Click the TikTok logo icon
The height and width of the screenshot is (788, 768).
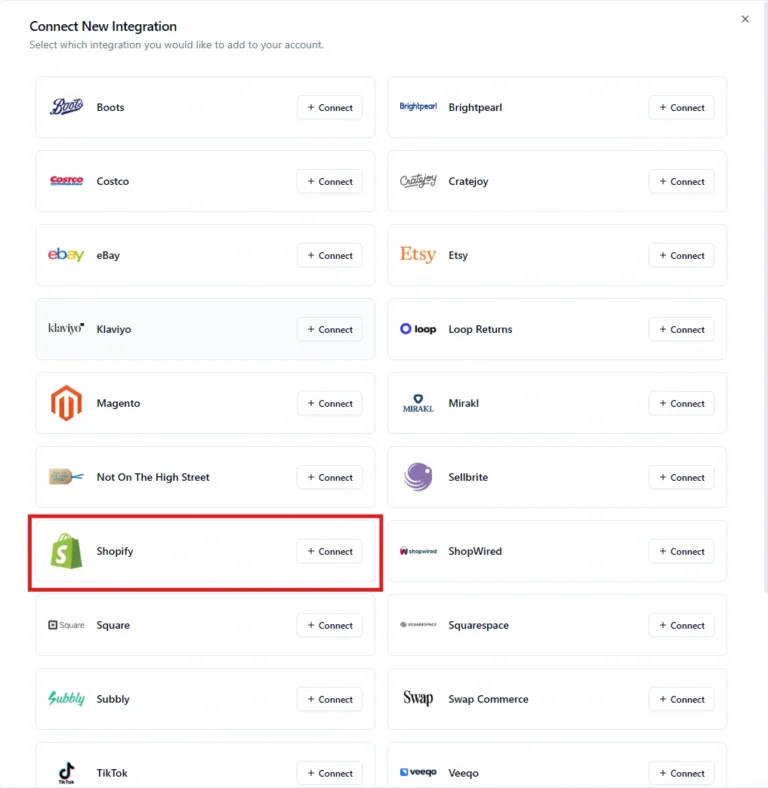click(x=66, y=772)
